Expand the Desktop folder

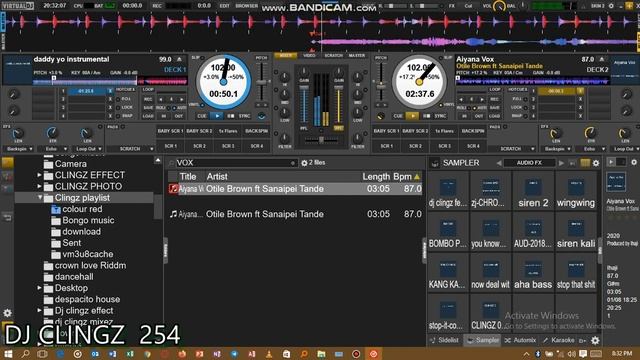click(x=40, y=288)
